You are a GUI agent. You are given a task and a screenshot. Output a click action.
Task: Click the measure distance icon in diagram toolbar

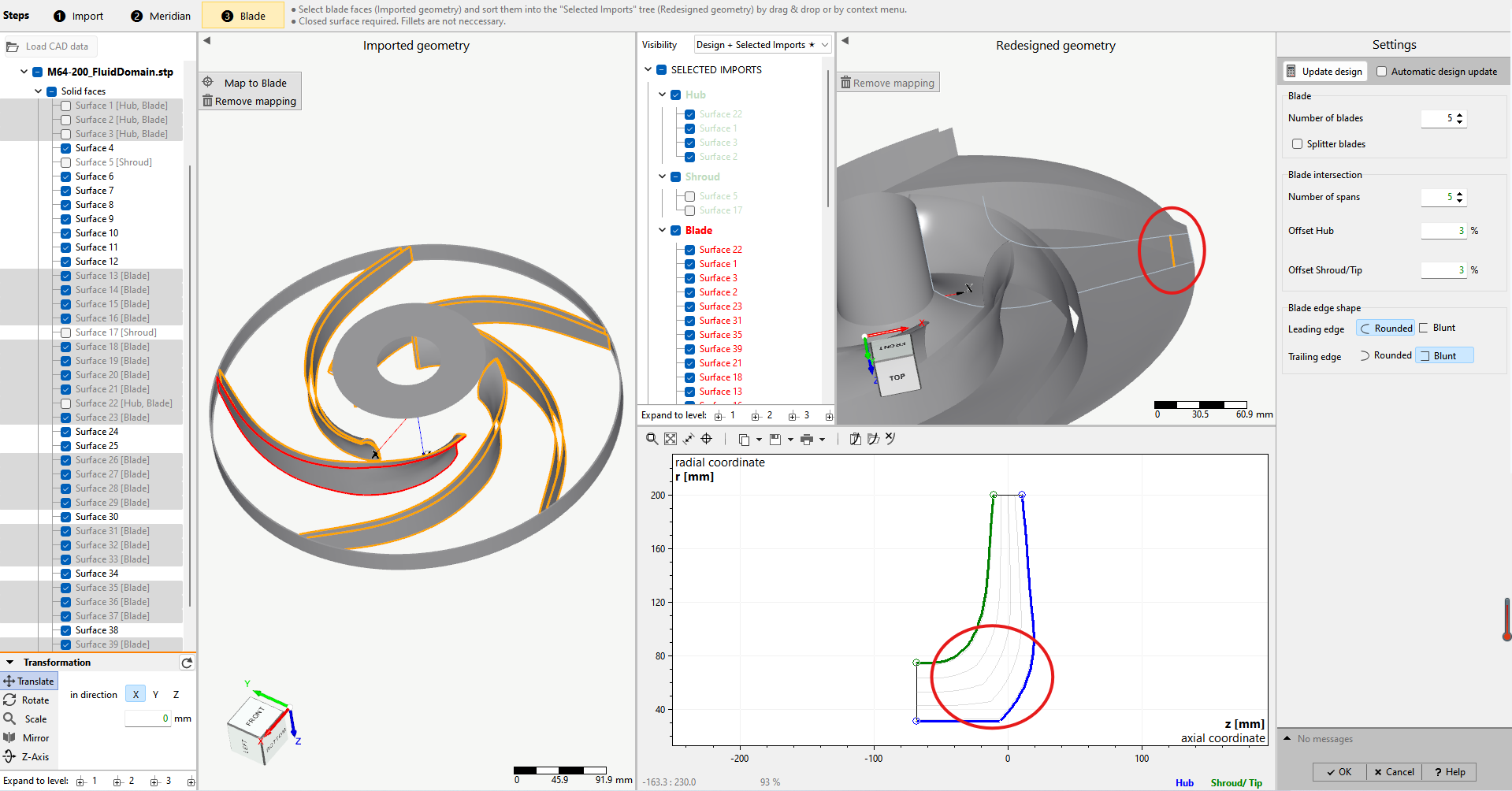click(689, 439)
